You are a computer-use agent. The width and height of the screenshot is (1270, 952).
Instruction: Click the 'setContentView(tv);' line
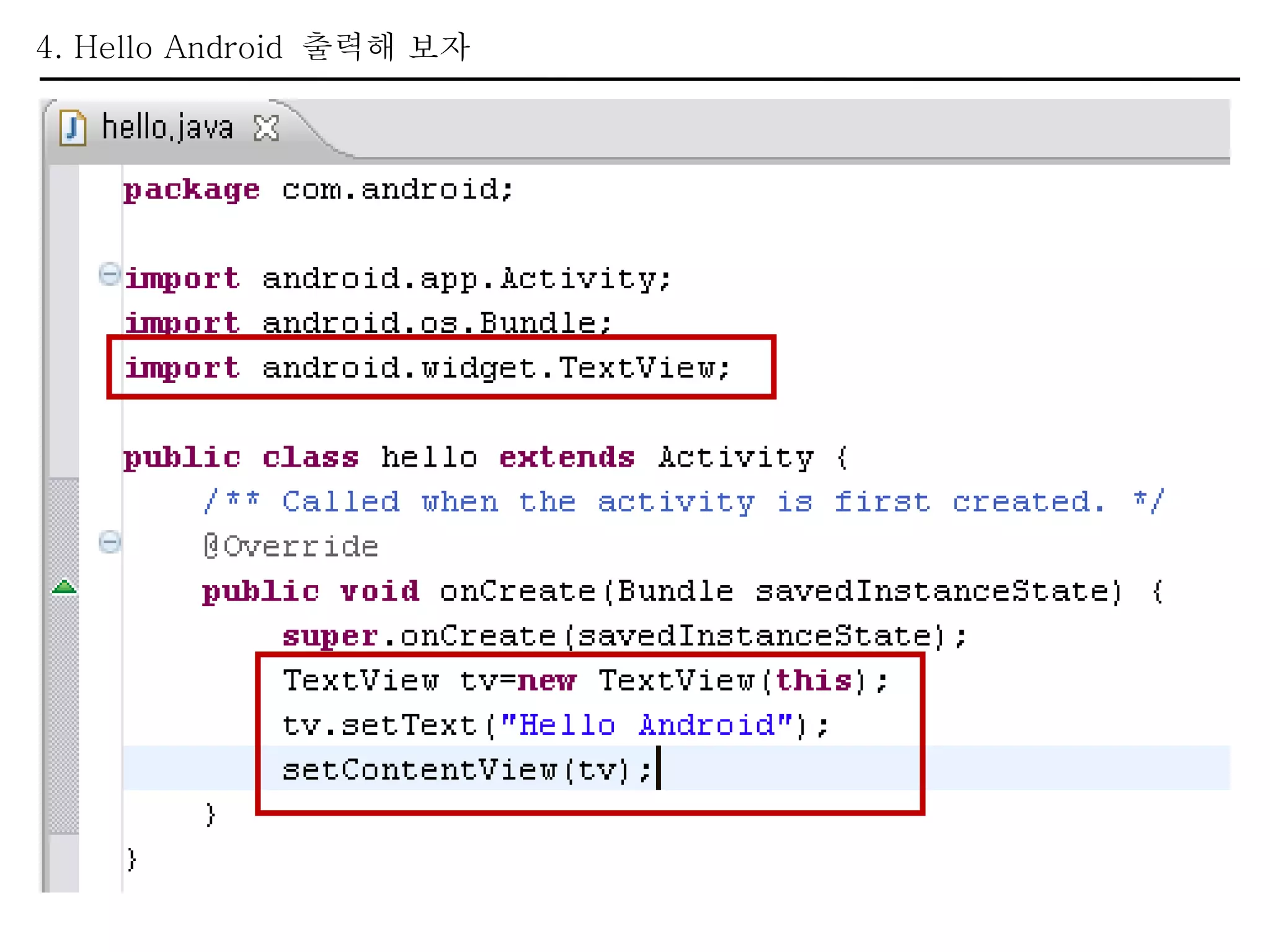coord(466,770)
